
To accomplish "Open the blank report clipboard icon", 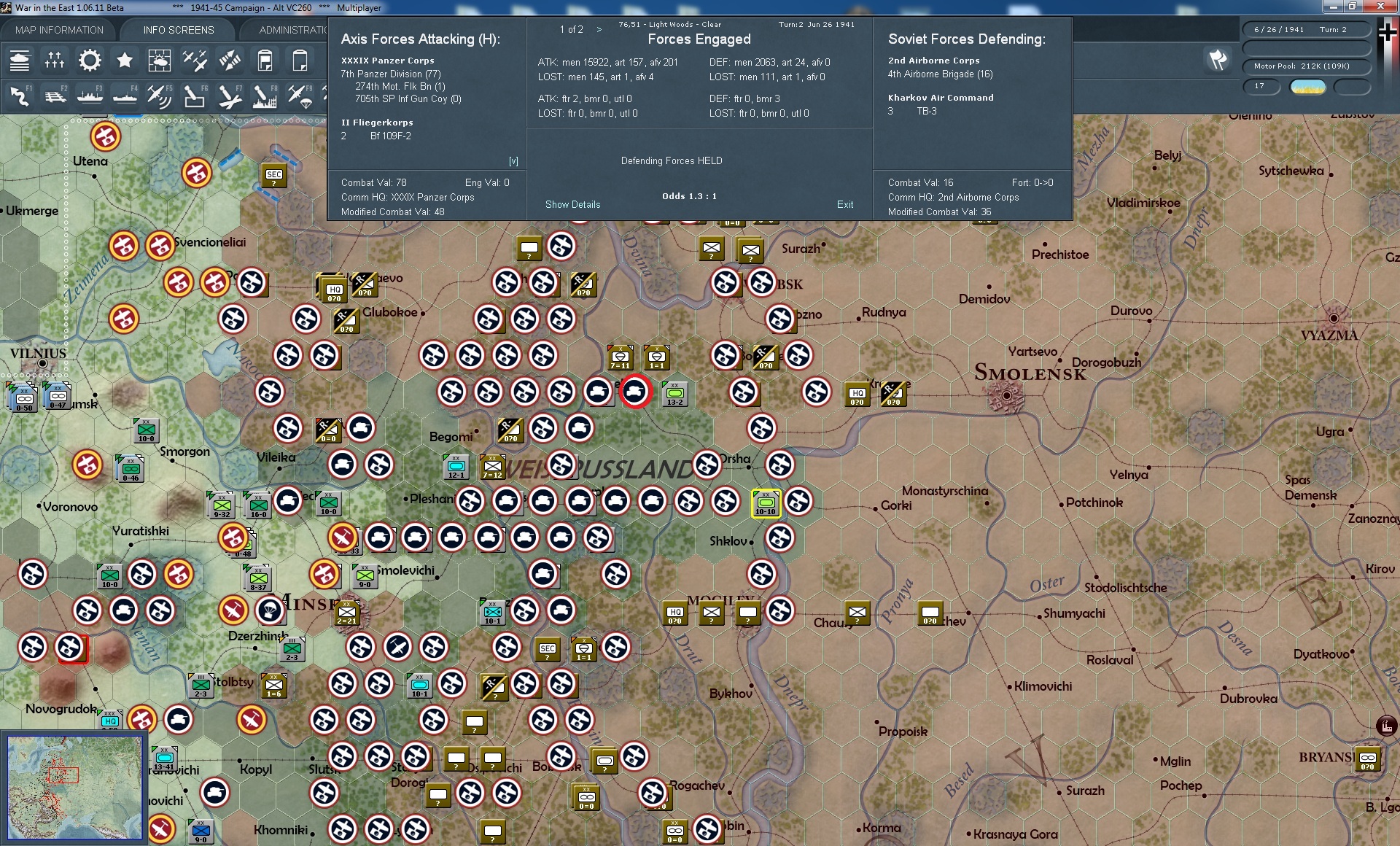I will 300,61.
